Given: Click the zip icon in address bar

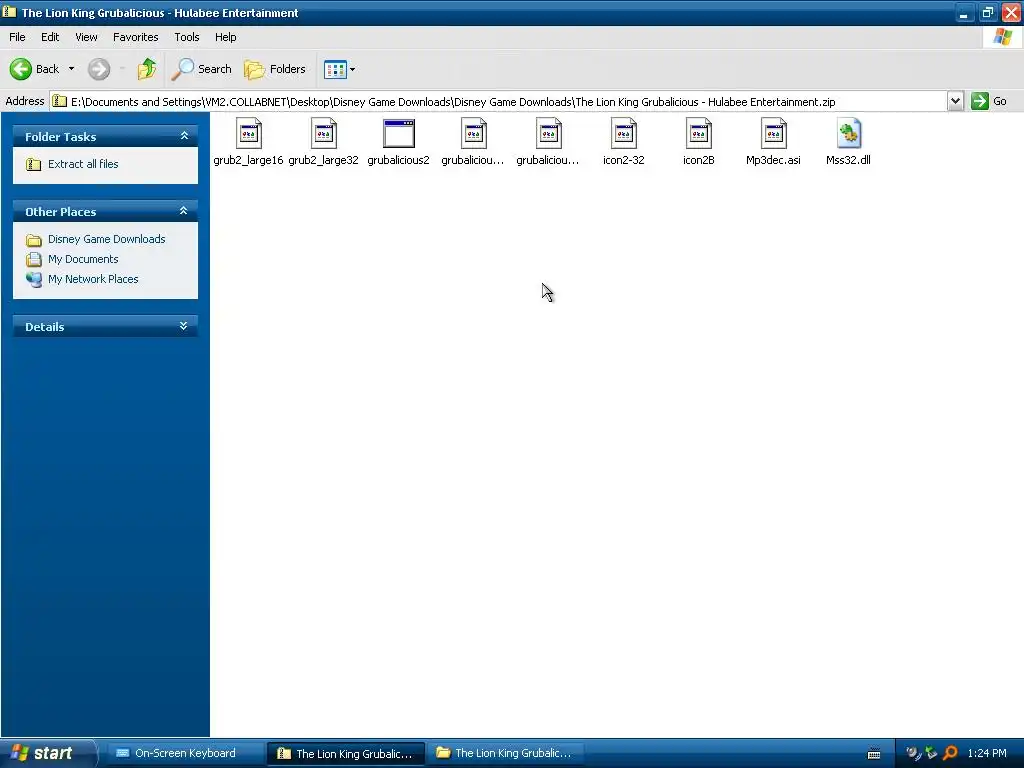Looking at the screenshot, I should pyautogui.click(x=59, y=101).
